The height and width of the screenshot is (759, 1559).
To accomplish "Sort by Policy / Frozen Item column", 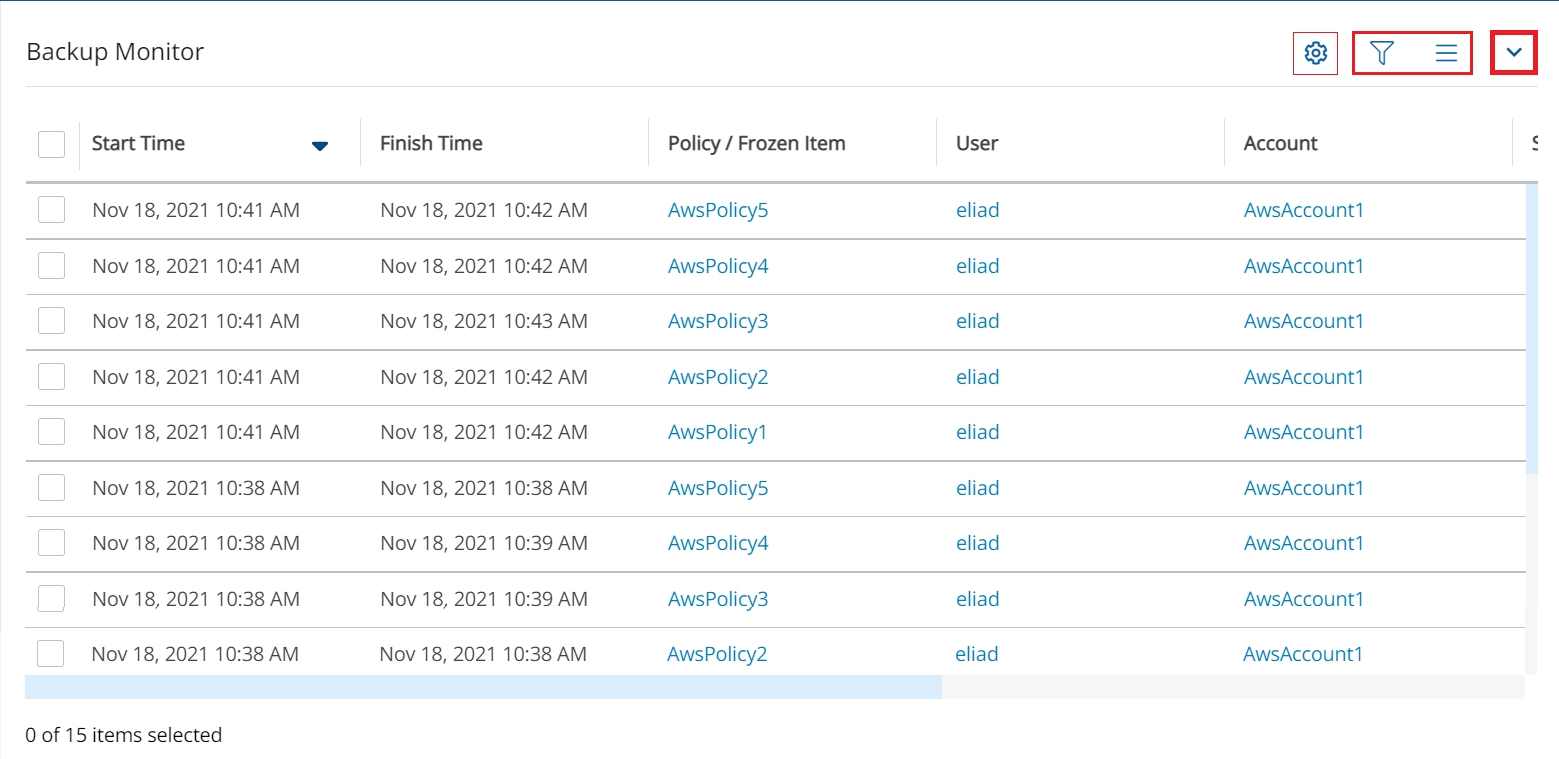I will pos(756,144).
